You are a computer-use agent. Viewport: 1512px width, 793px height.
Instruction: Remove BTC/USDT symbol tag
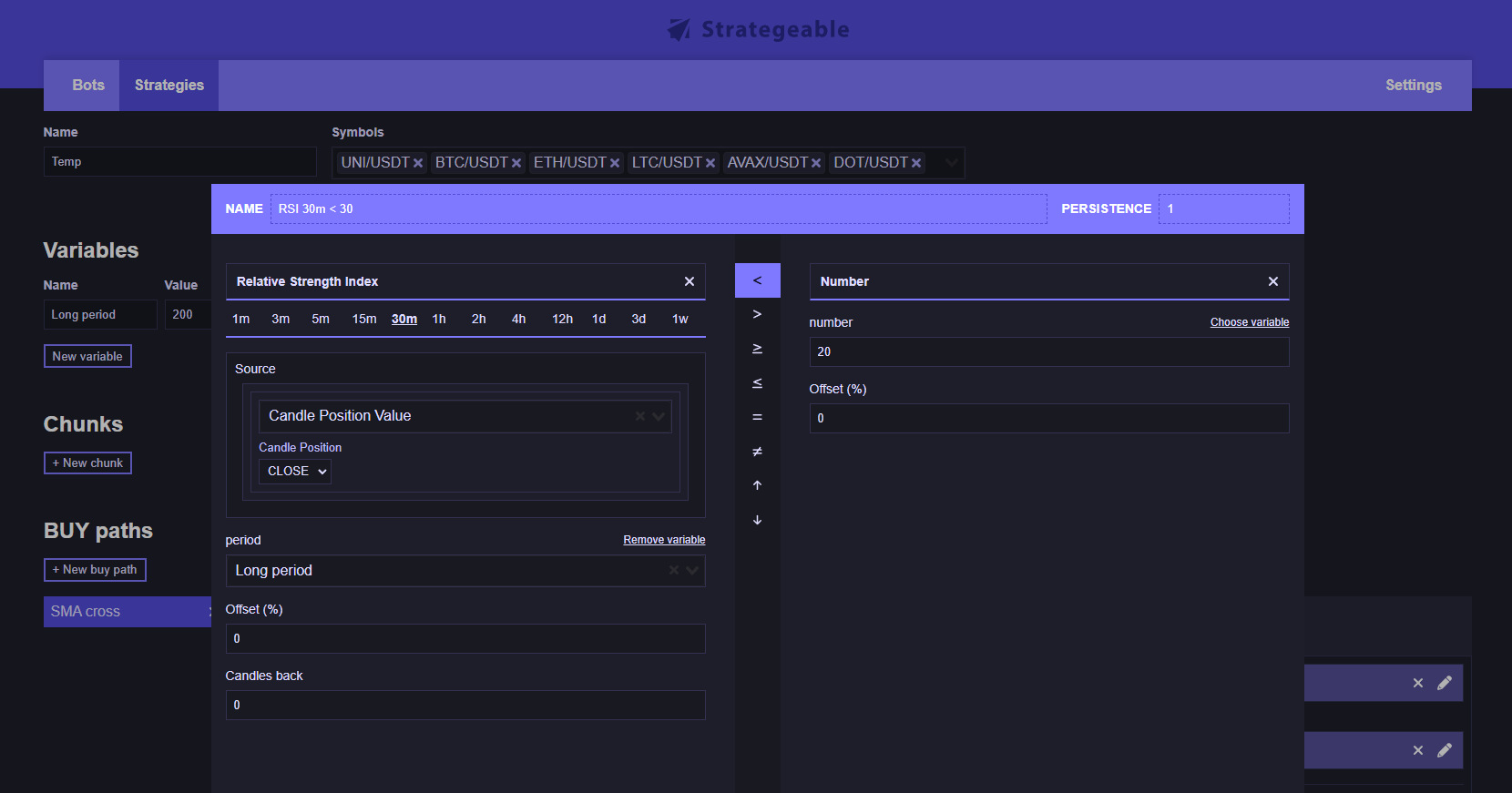tap(516, 163)
